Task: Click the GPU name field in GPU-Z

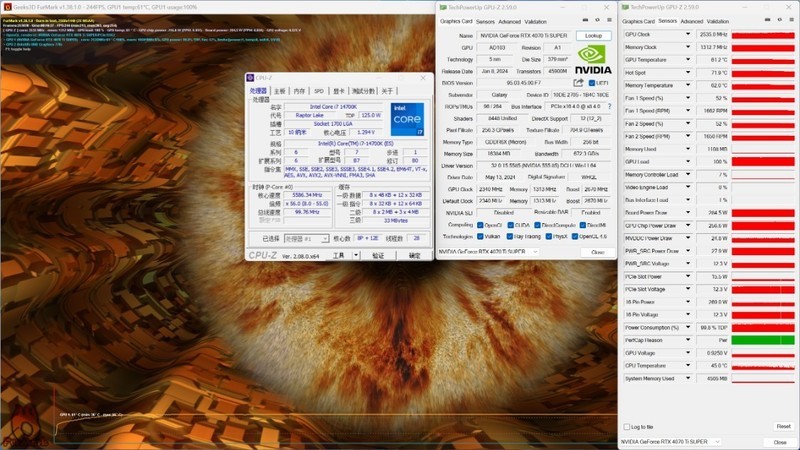Action: click(524, 35)
